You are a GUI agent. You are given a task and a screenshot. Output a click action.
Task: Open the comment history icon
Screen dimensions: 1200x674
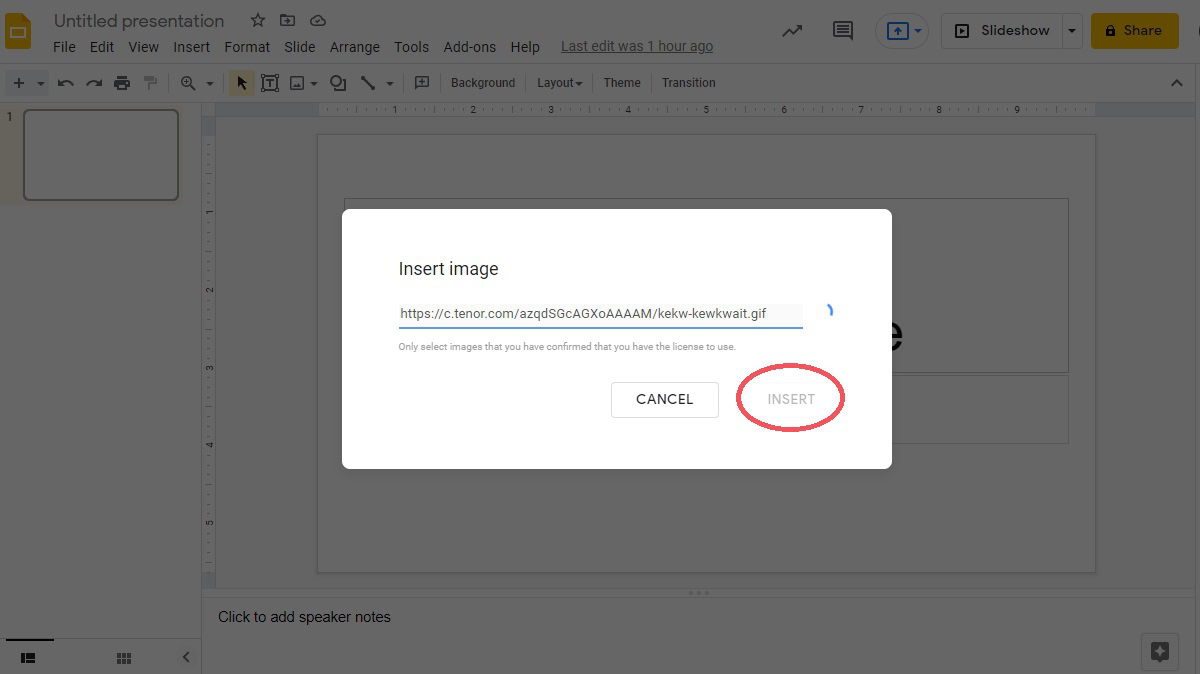click(843, 31)
